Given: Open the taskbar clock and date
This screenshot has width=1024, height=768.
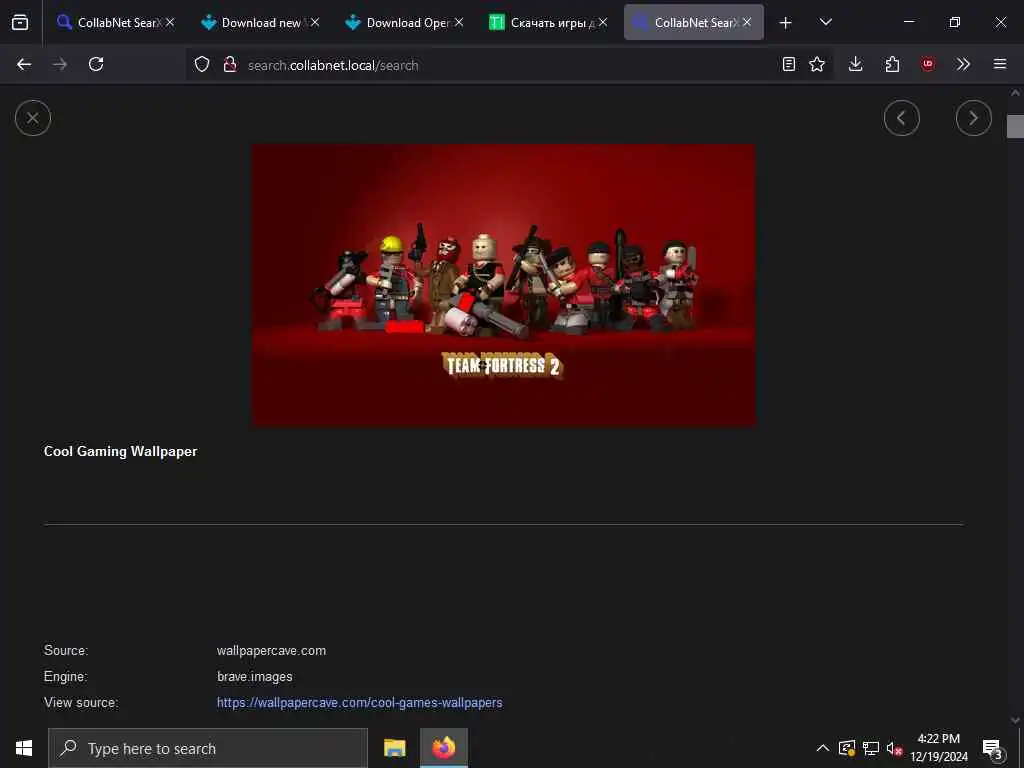Looking at the screenshot, I should pyautogui.click(x=939, y=748).
